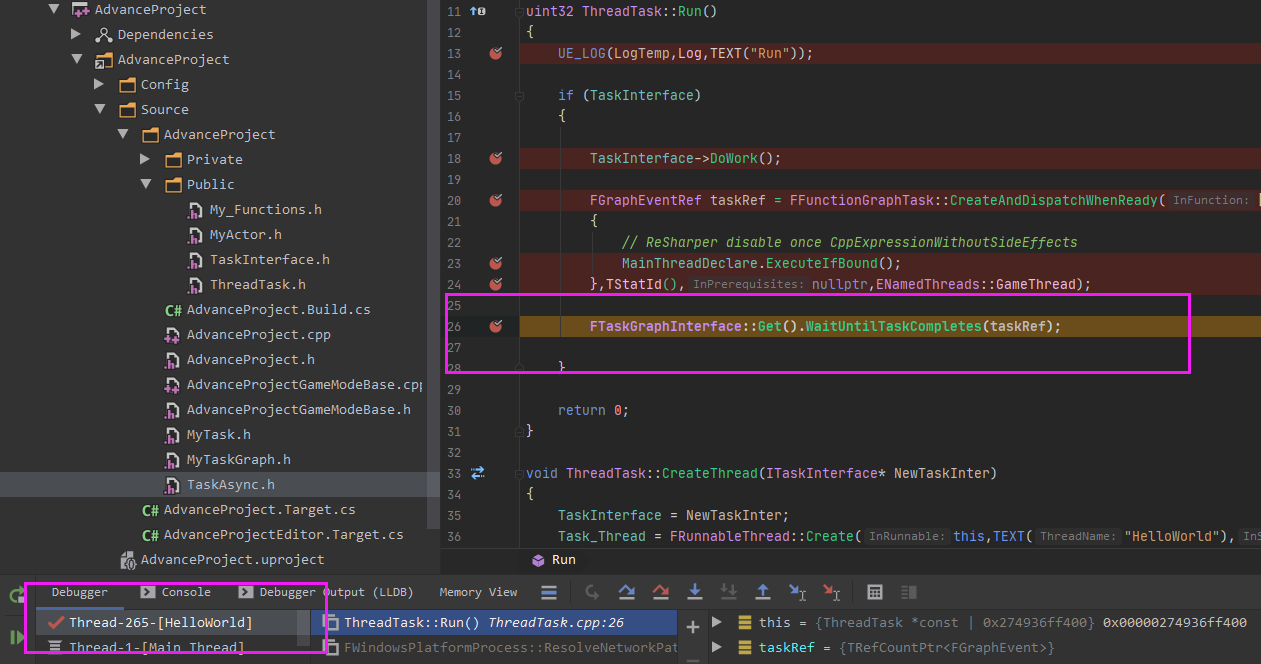1261x664 pixels.
Task: Click the restore layout icon
Action: click(908, 592)
